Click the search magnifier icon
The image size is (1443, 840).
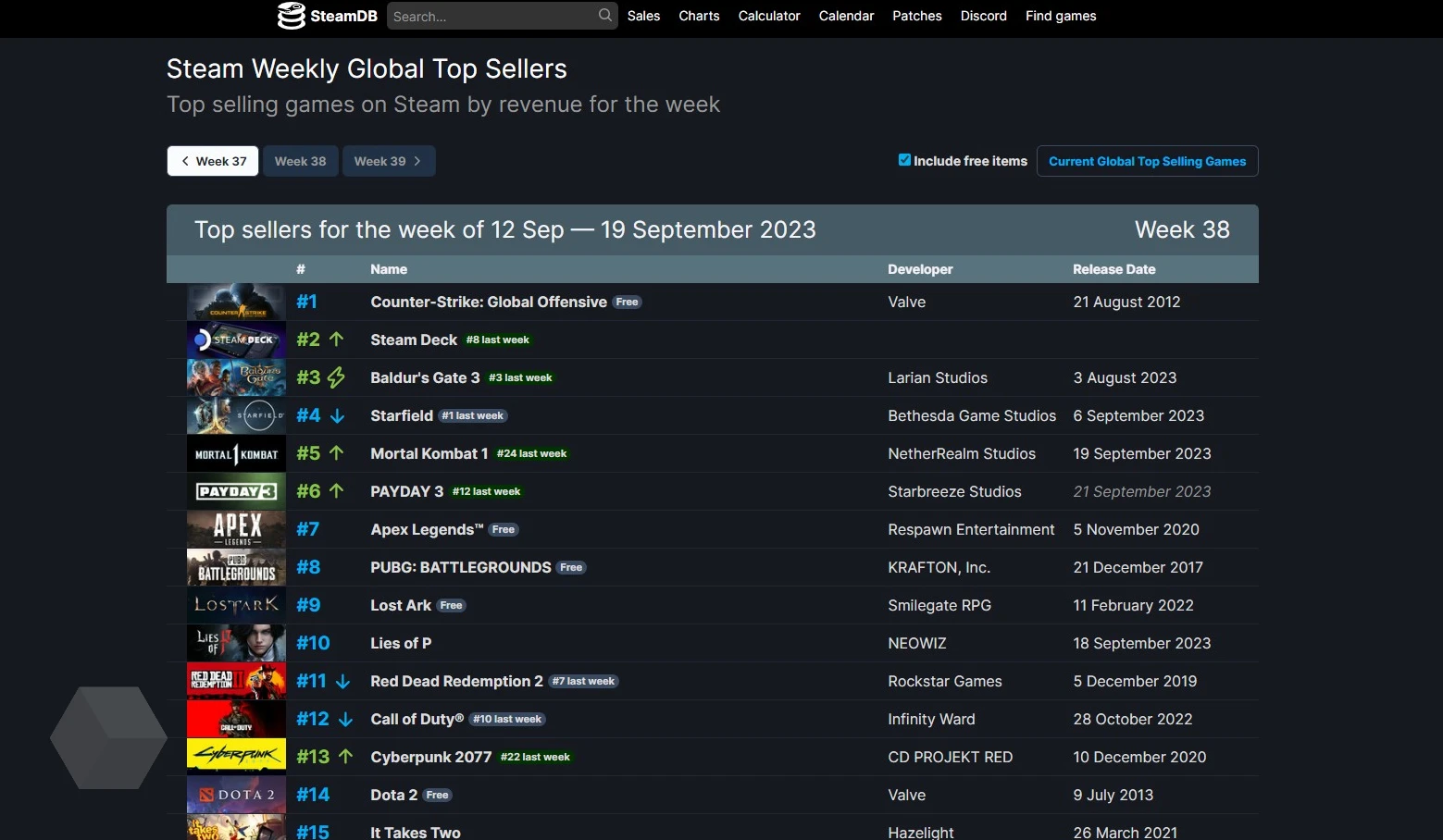pos(605,16)
